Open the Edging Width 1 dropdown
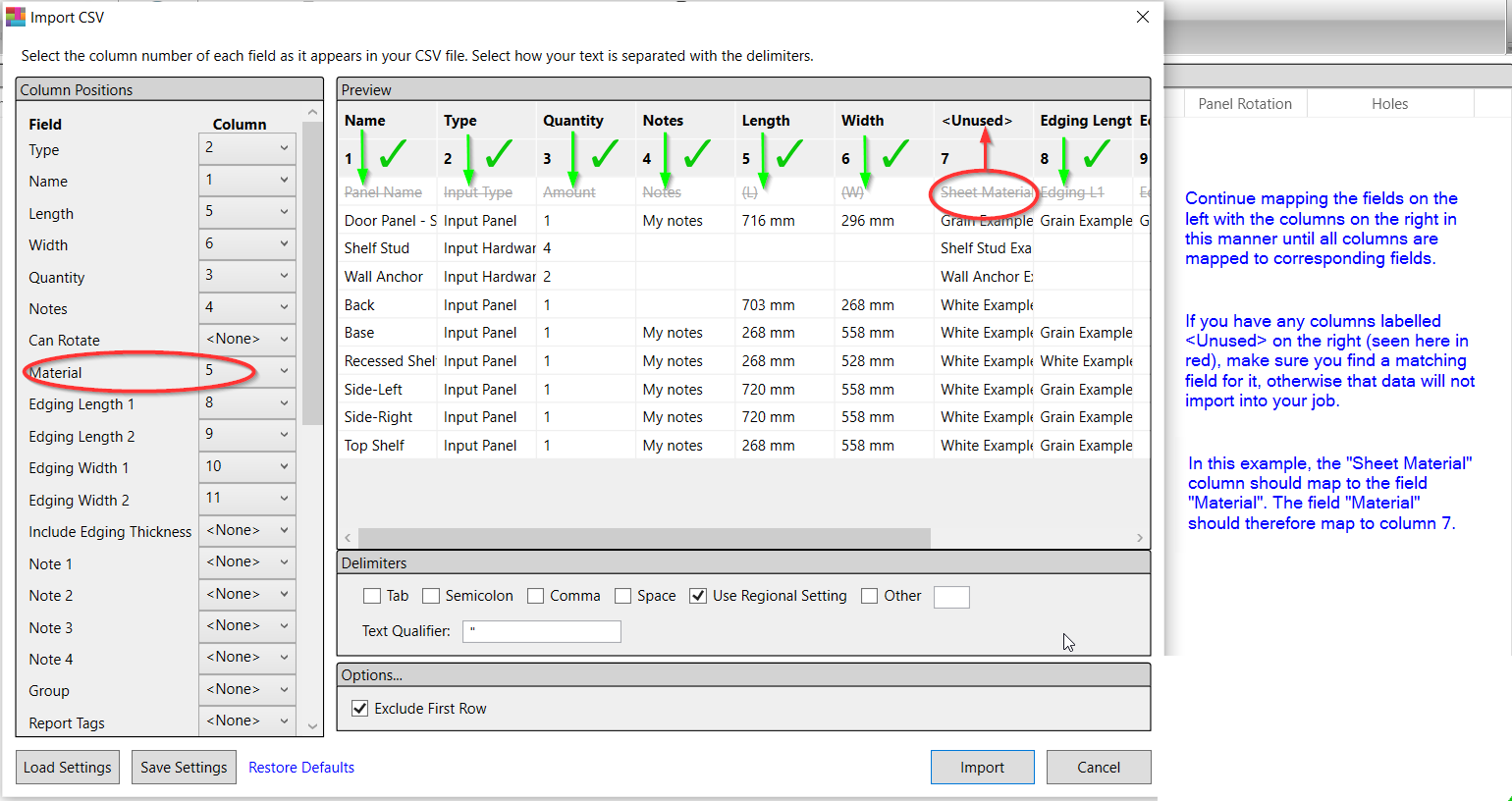This screenshot has height=801, width=1512. 247,467
